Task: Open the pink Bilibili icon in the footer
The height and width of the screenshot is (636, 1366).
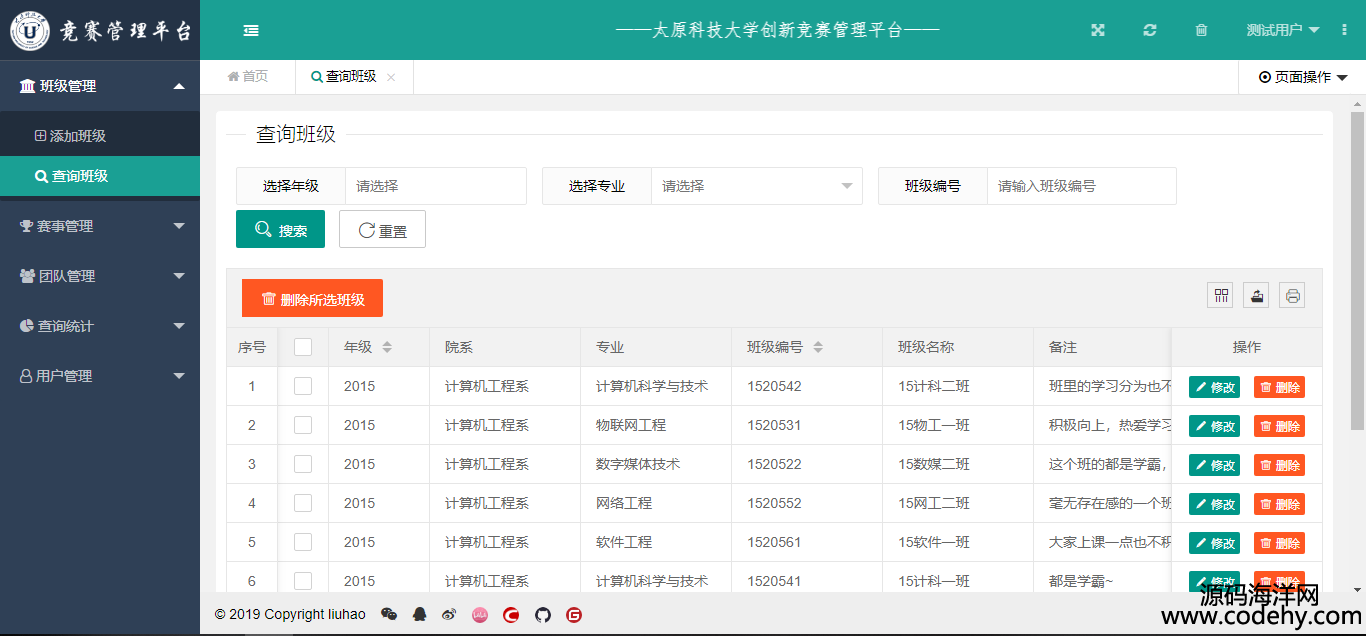Action: coord(480,615)
